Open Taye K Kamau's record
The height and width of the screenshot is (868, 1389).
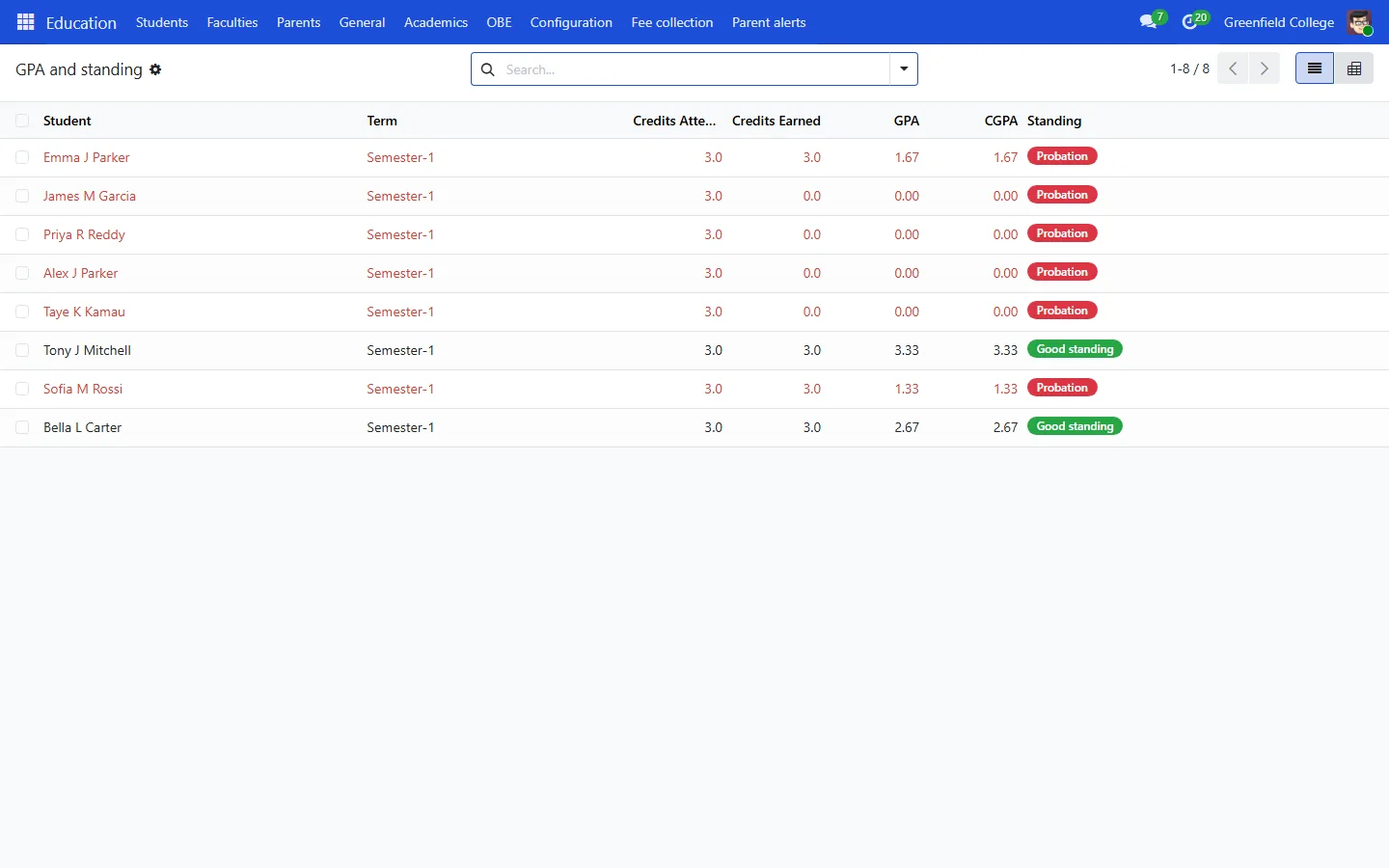tap(84, 312)
